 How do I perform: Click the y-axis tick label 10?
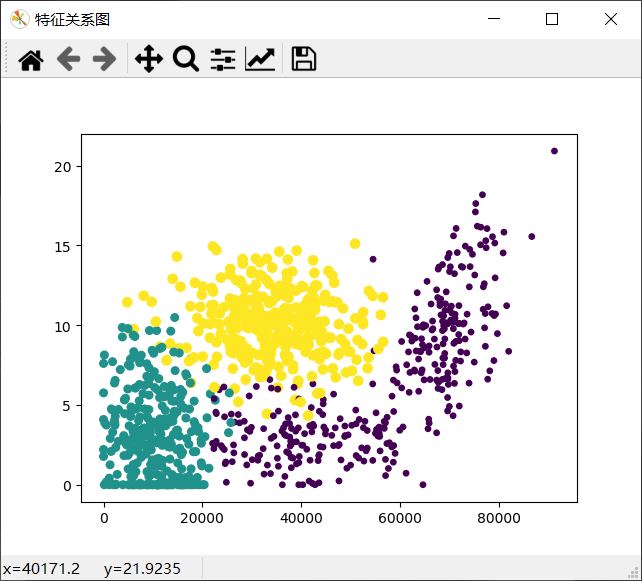click(x=63, y=327)
